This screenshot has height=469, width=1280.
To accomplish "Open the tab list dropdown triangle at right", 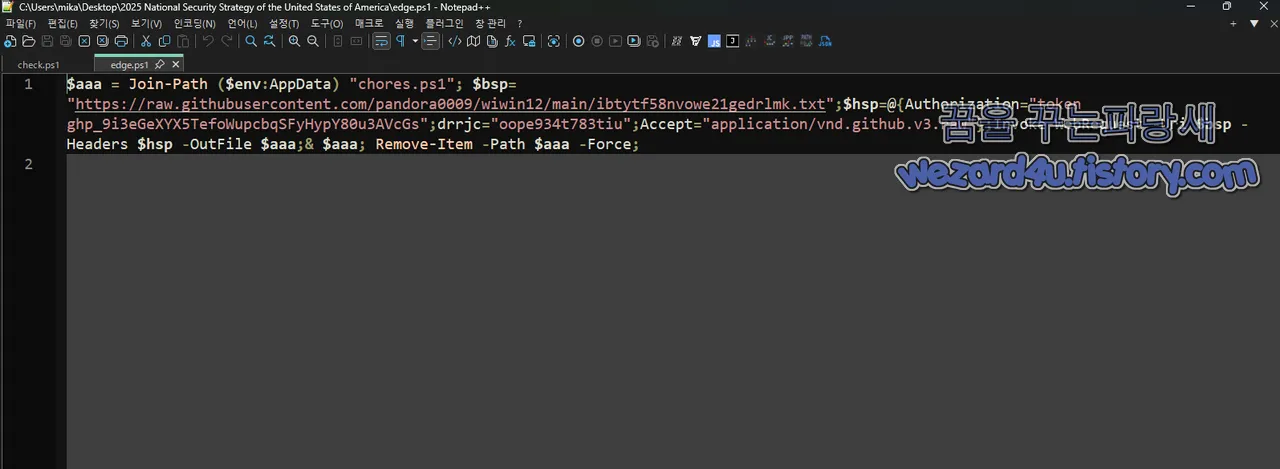I will pyautogui.click(x=1254, y=23).
